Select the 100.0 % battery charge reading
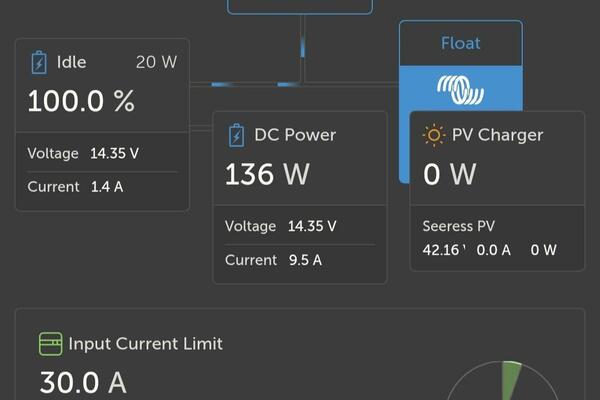Image resolution: width=600 pixels, height=400 pixels. click(x=81, y=101)
